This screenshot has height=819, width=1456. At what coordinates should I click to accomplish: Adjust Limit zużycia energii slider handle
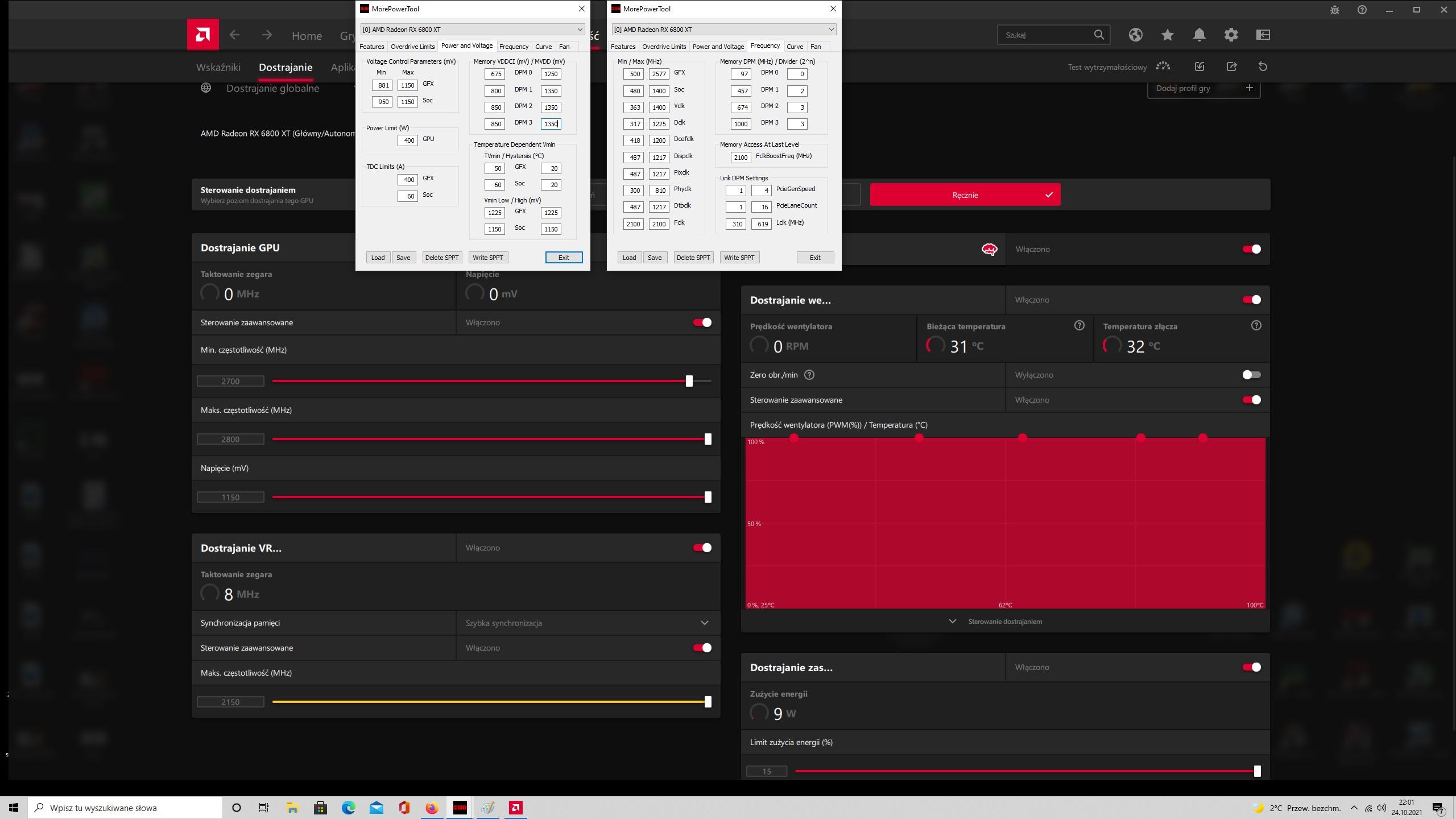pyautogui.click(x=1257, y=771)
